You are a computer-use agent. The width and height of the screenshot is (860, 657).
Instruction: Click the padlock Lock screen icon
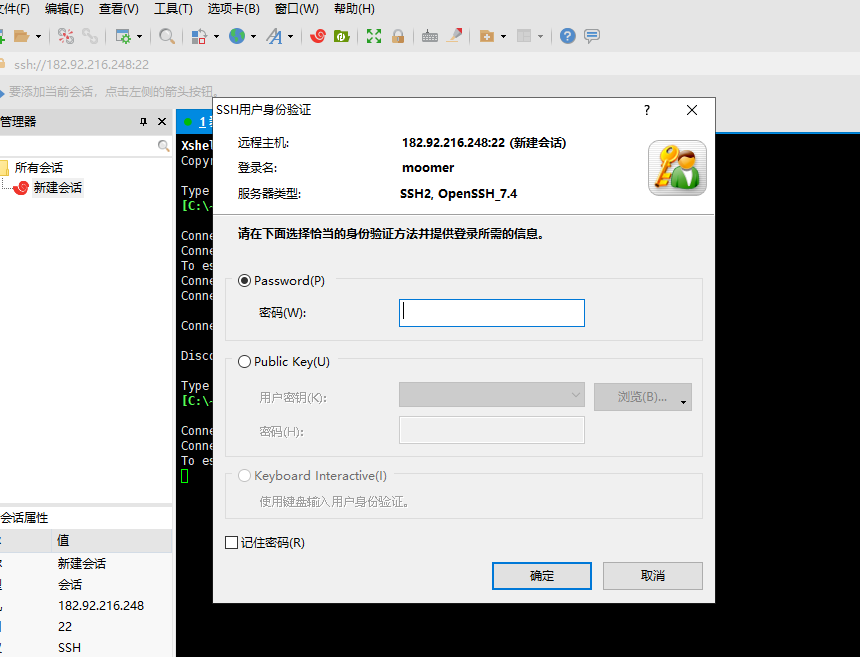coord(398,36)
